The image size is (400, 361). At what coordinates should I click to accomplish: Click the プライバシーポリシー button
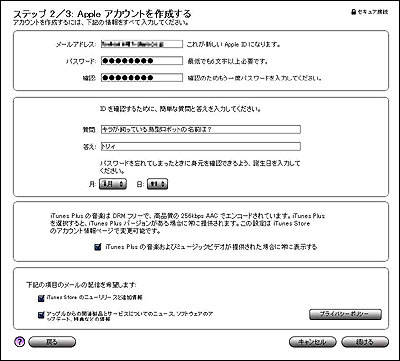pyautogui.click(x=345, y=314)
